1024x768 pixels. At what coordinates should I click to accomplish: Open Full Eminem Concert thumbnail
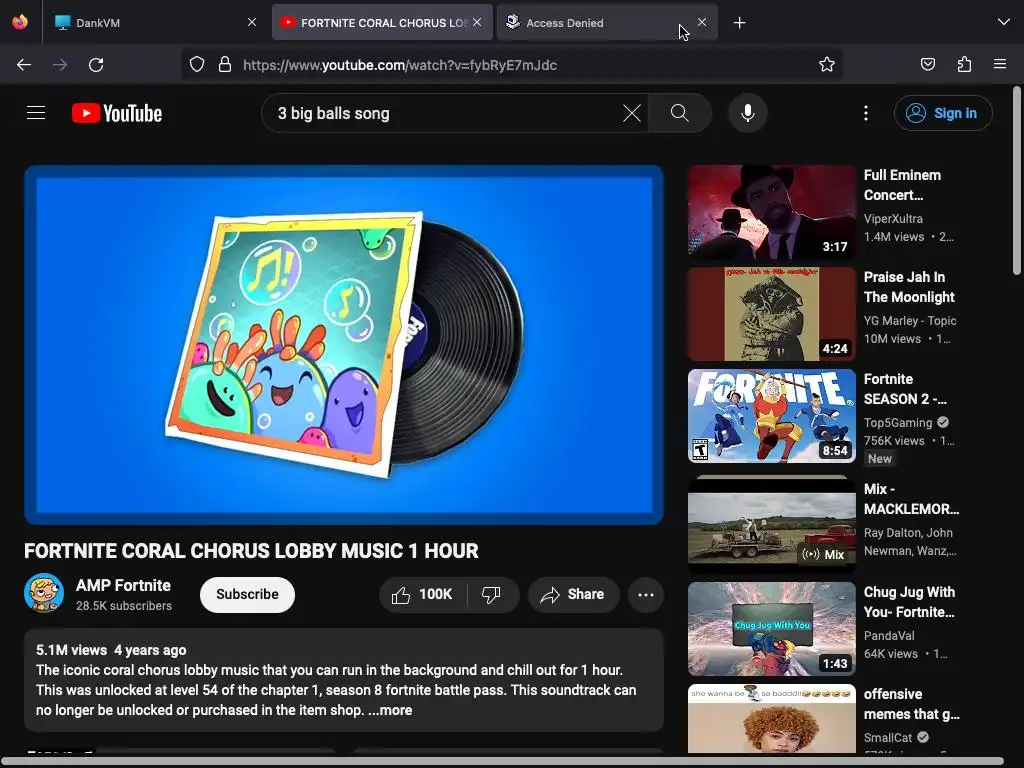click(x=771, y=212)
